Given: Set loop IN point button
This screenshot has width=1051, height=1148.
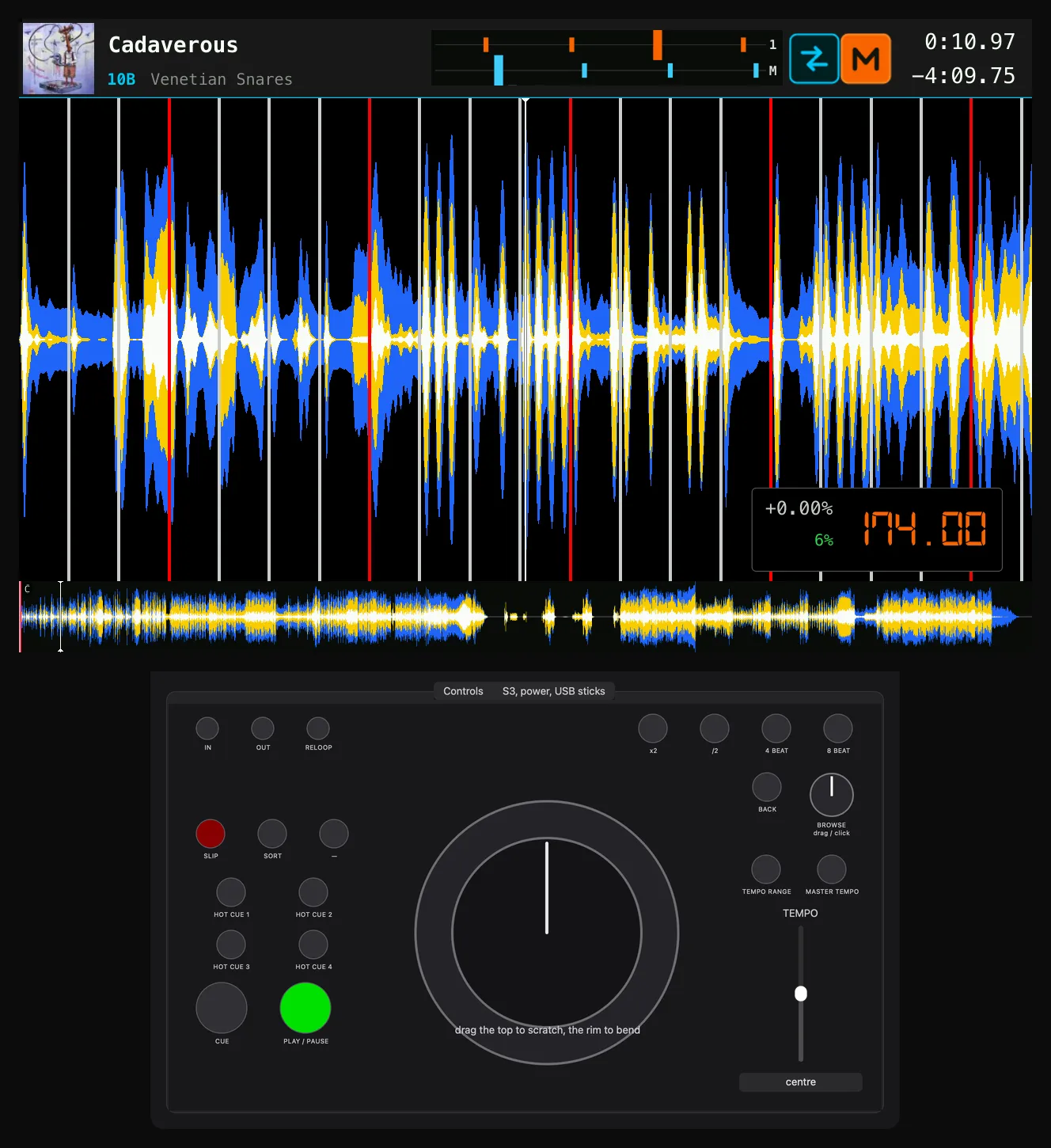Looking at the screenshot, I should [x=207, y=728].
